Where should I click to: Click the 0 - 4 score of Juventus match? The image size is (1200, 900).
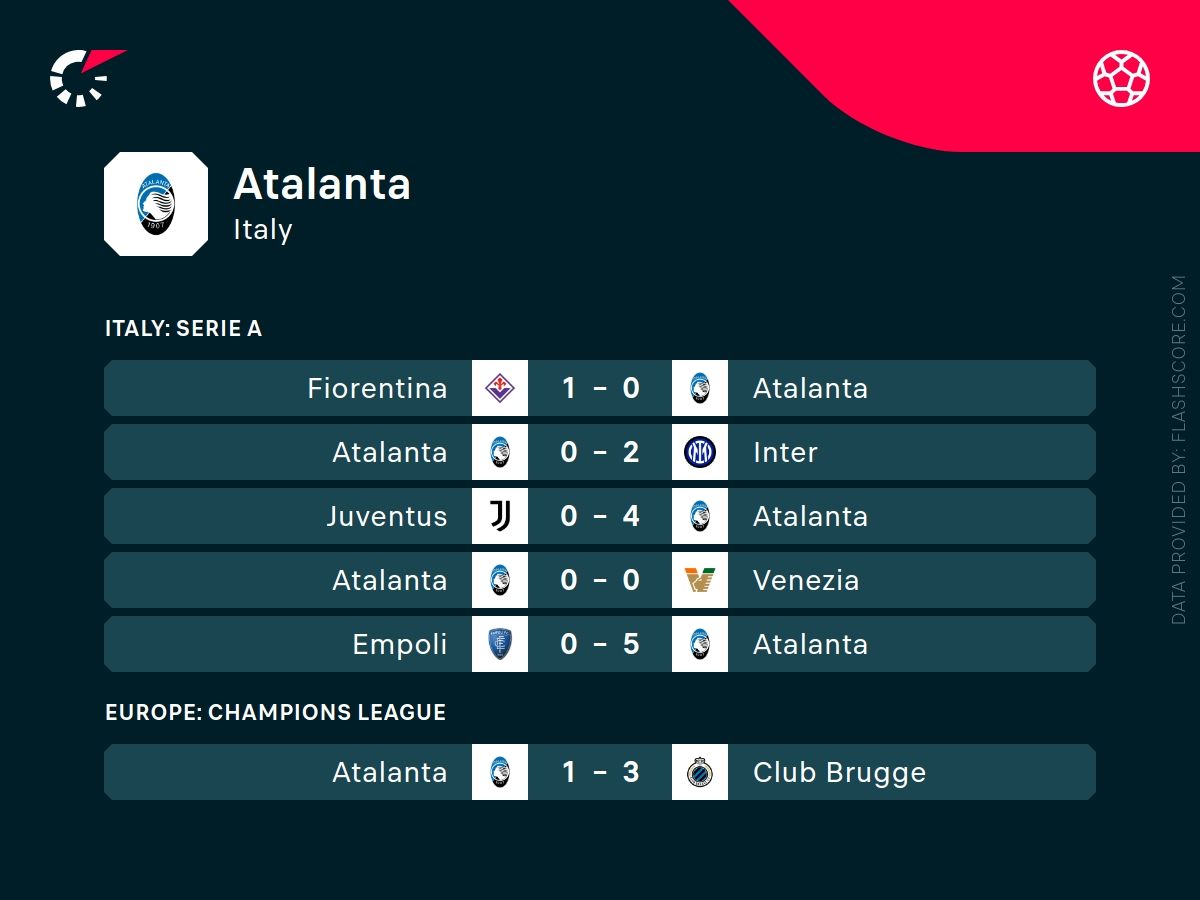coord(600,516)
